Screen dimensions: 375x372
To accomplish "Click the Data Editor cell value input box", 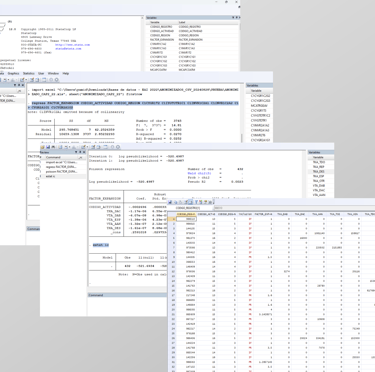I will (293, 208).
